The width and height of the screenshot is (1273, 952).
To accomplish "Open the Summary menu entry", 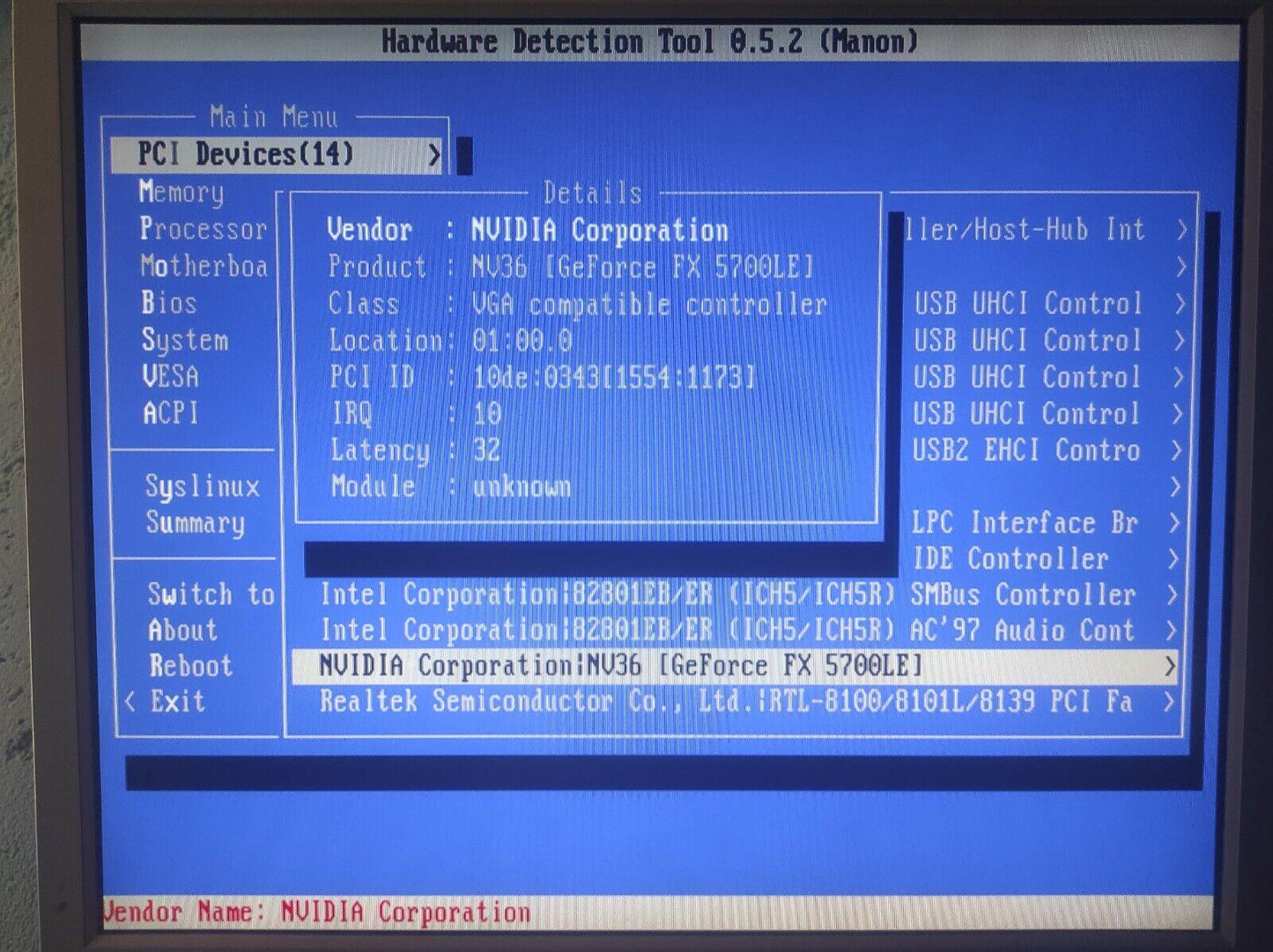I will point(196,523).
